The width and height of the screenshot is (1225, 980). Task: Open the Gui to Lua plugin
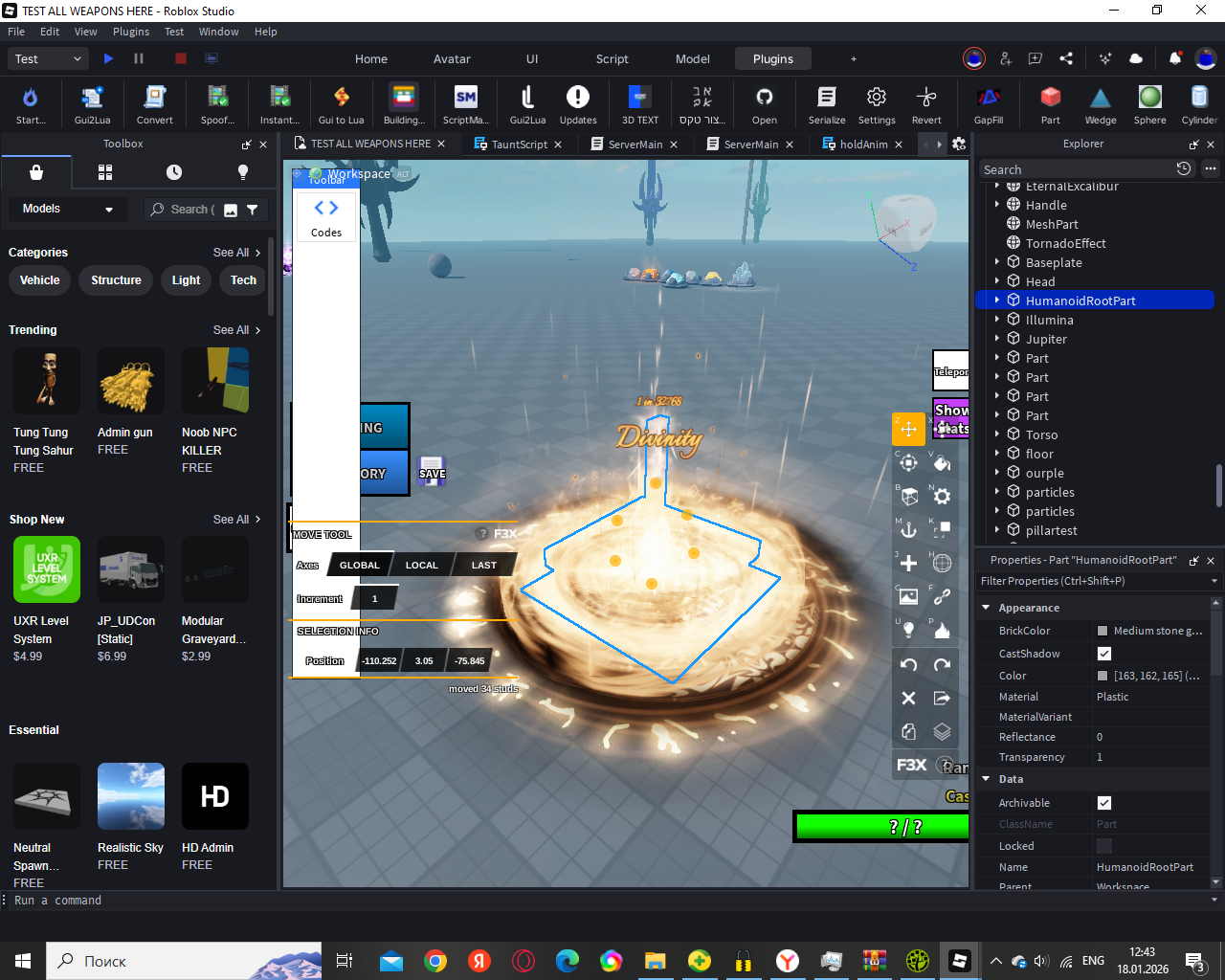tap(341, 104)
